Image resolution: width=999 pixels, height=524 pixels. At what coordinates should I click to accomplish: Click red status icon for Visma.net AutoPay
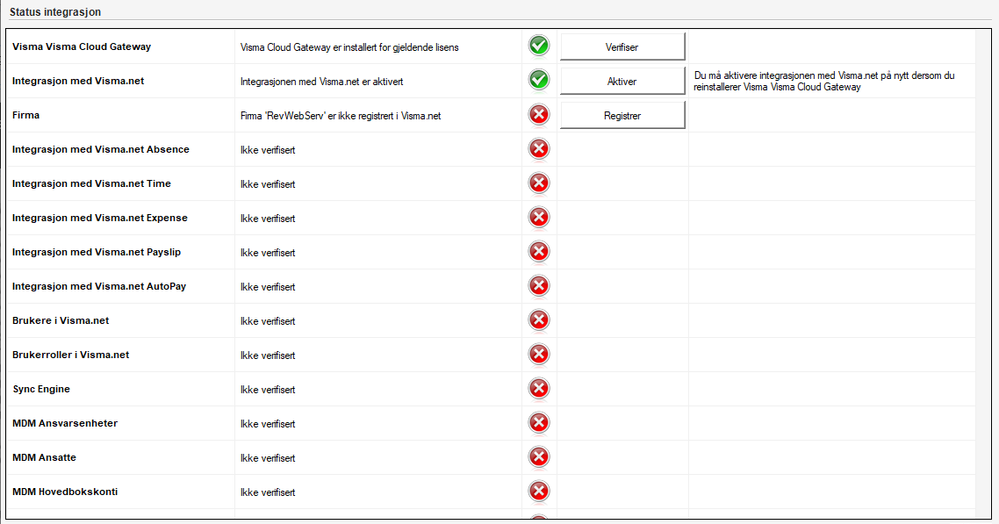539,286
